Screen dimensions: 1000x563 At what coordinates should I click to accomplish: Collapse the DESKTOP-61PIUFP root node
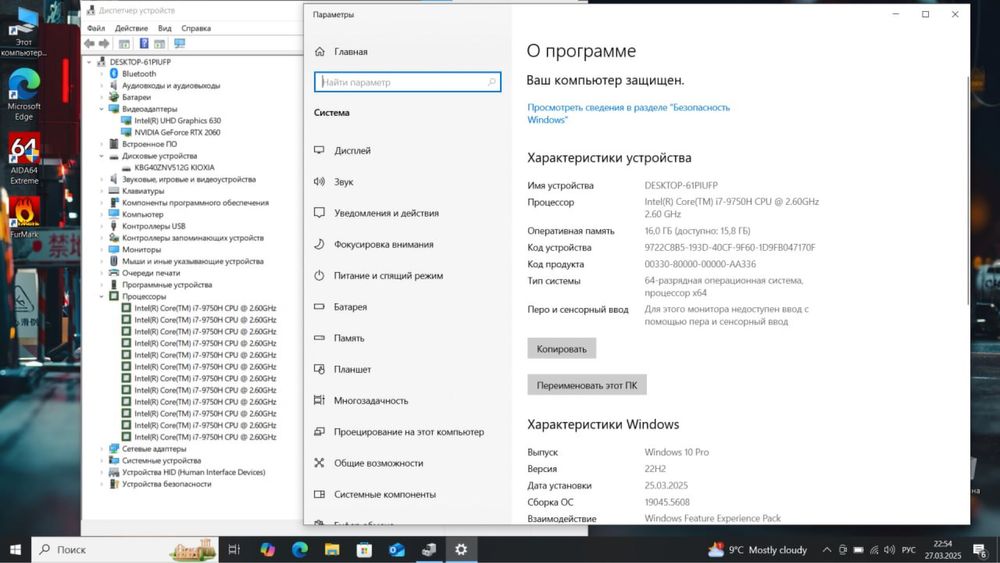click(x=89, y=62)
